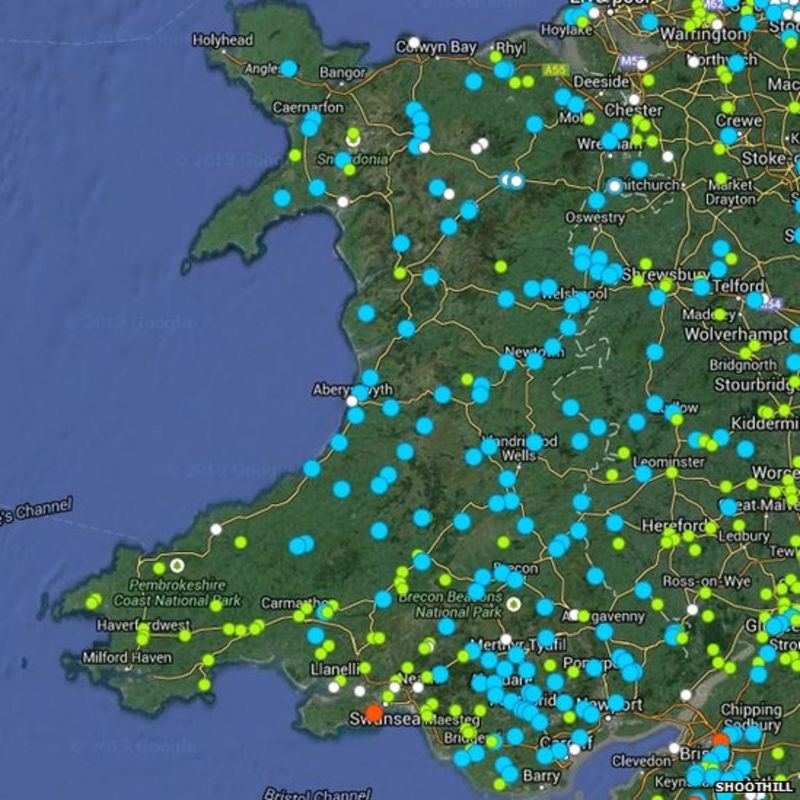Viewport: 800px width, 800px height.
Task: Click the blue marker near Crewe
Action: (x=729, y=135)
